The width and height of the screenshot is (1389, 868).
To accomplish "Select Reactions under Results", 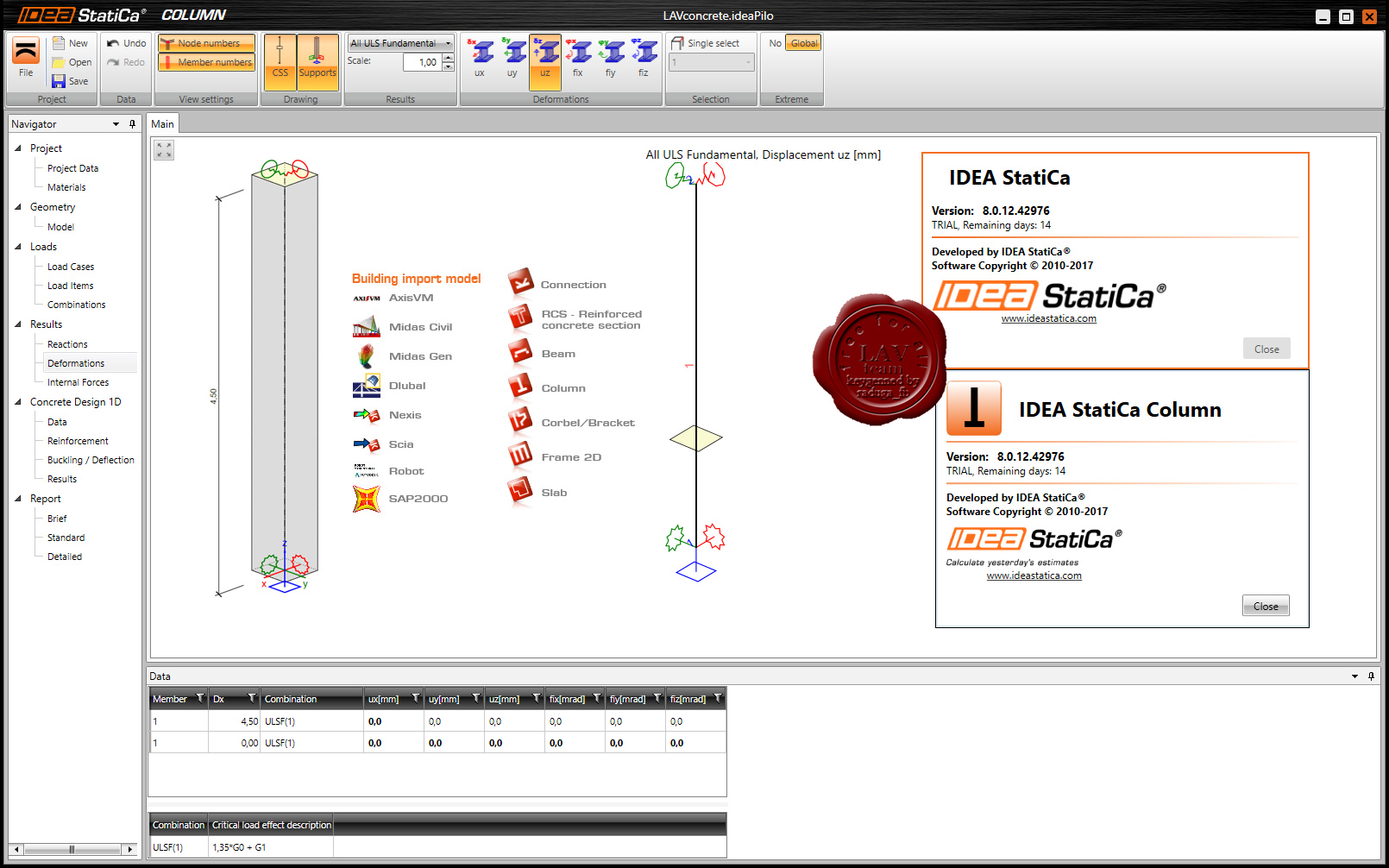I will tap(67, 344).
